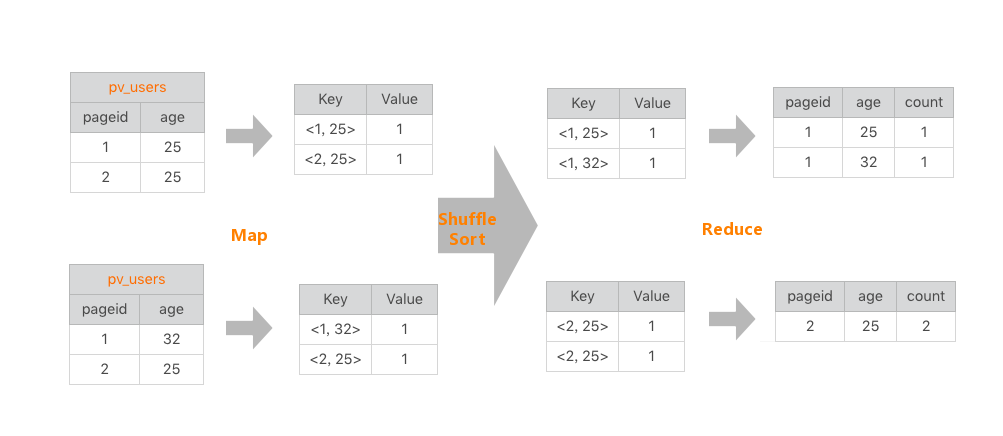
Task: Select the age header in the top pv_users table
Action: pyautogui.click(x=172, y=117)
